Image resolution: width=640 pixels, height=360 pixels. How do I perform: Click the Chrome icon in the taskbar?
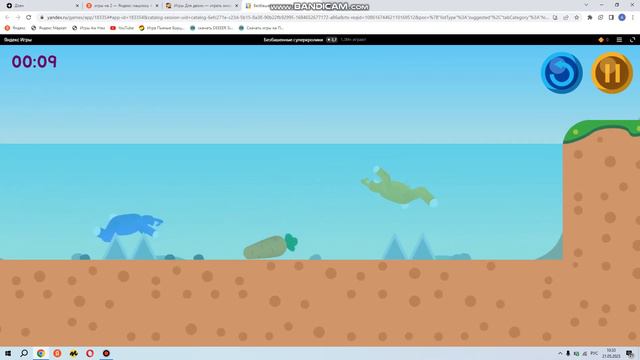41,353
